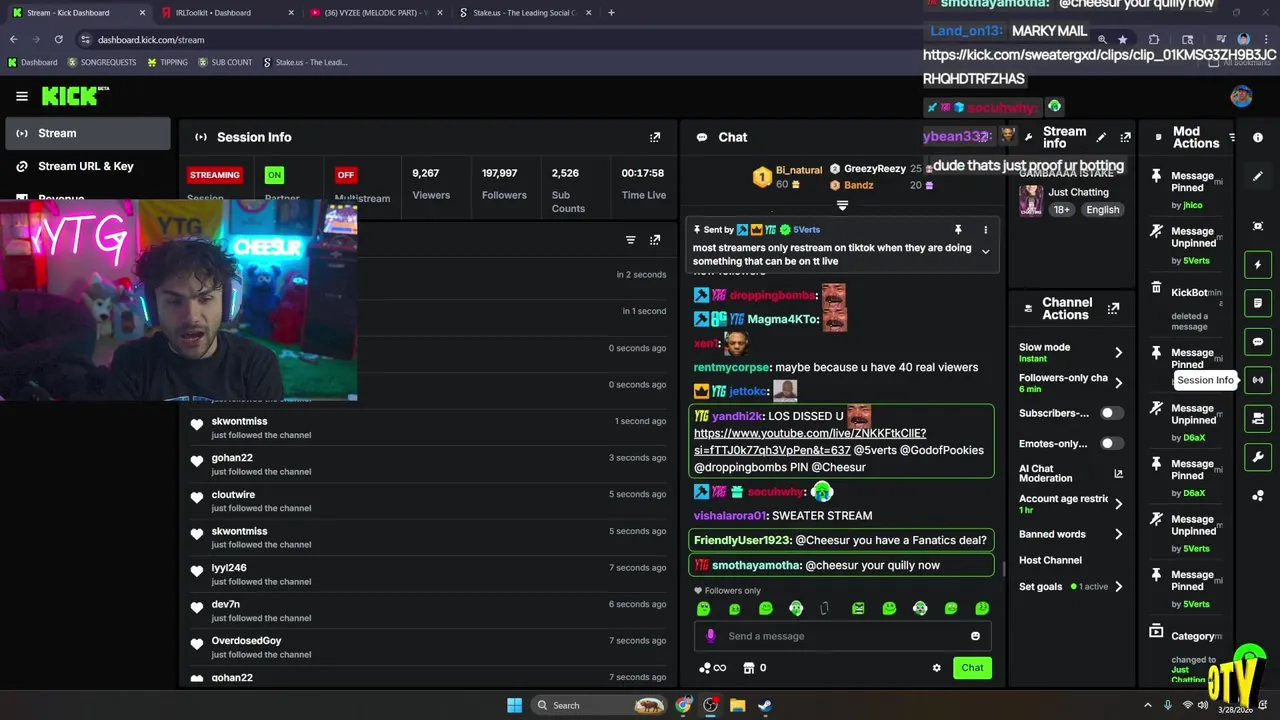Click the Windows taskbar Search box

click(x=599, y=705)
